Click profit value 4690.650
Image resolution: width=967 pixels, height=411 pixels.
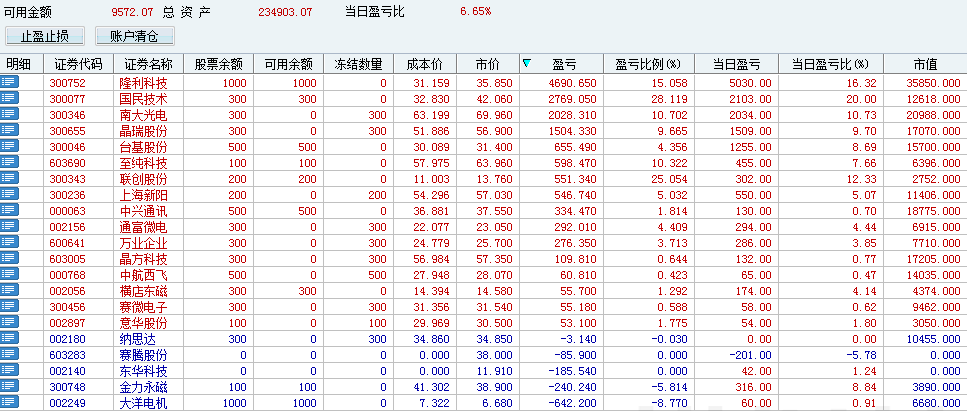tap(574, 83)
